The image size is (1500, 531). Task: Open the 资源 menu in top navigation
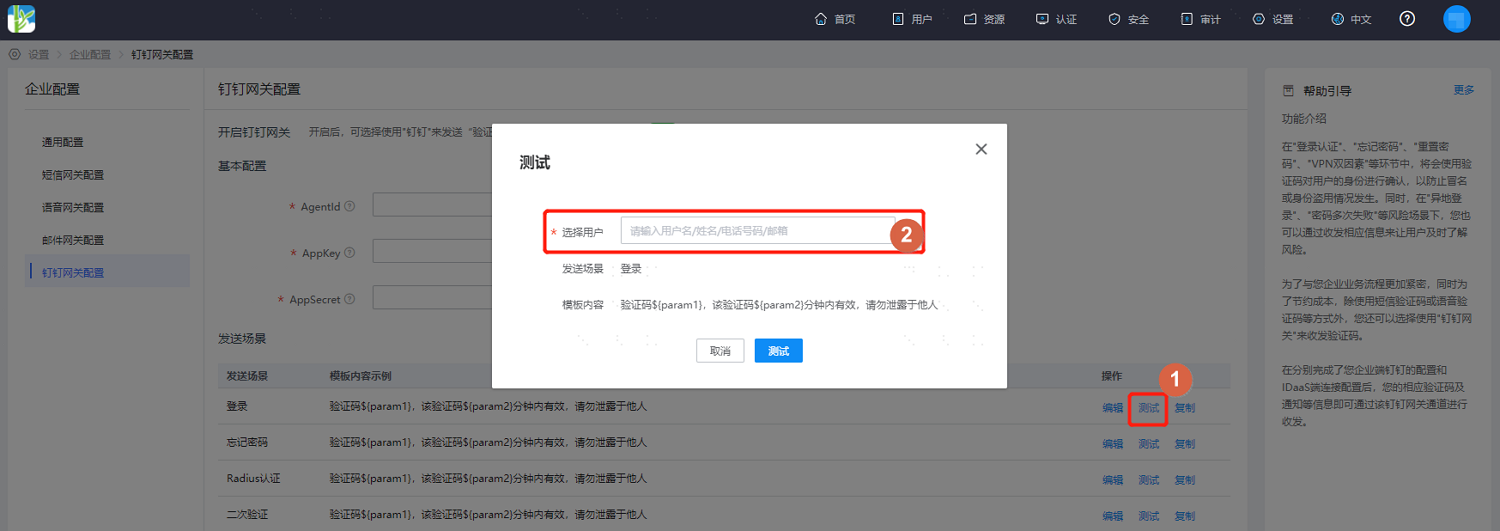[x=985, y=19]
